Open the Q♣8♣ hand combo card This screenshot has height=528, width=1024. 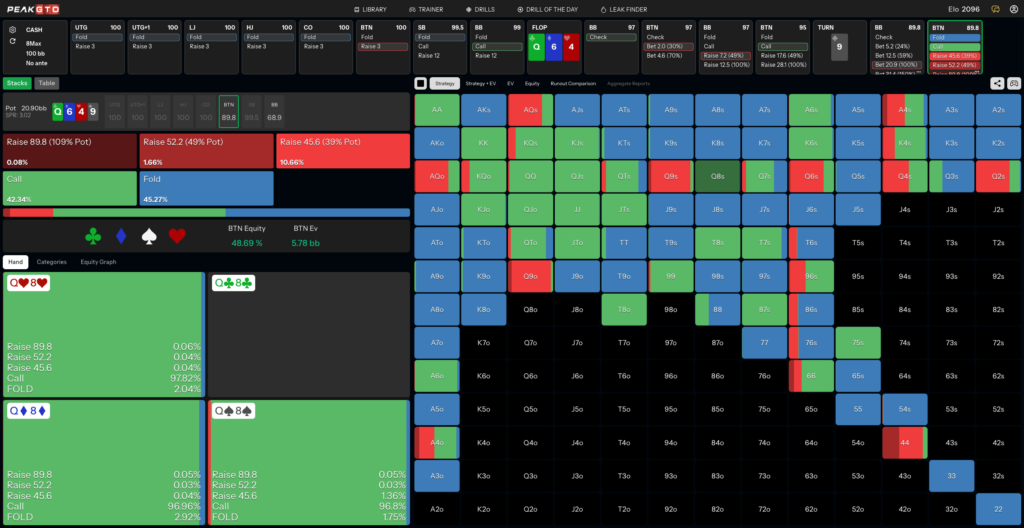click(x=309, y=335)
